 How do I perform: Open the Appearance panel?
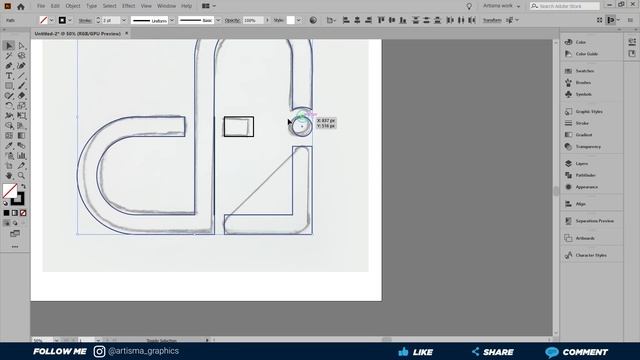tap(587, 187)
